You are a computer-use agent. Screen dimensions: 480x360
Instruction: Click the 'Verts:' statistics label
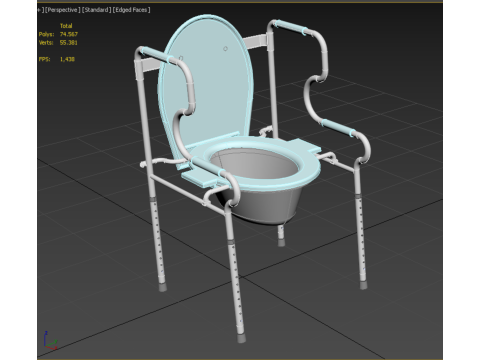(x=46, y=43)
